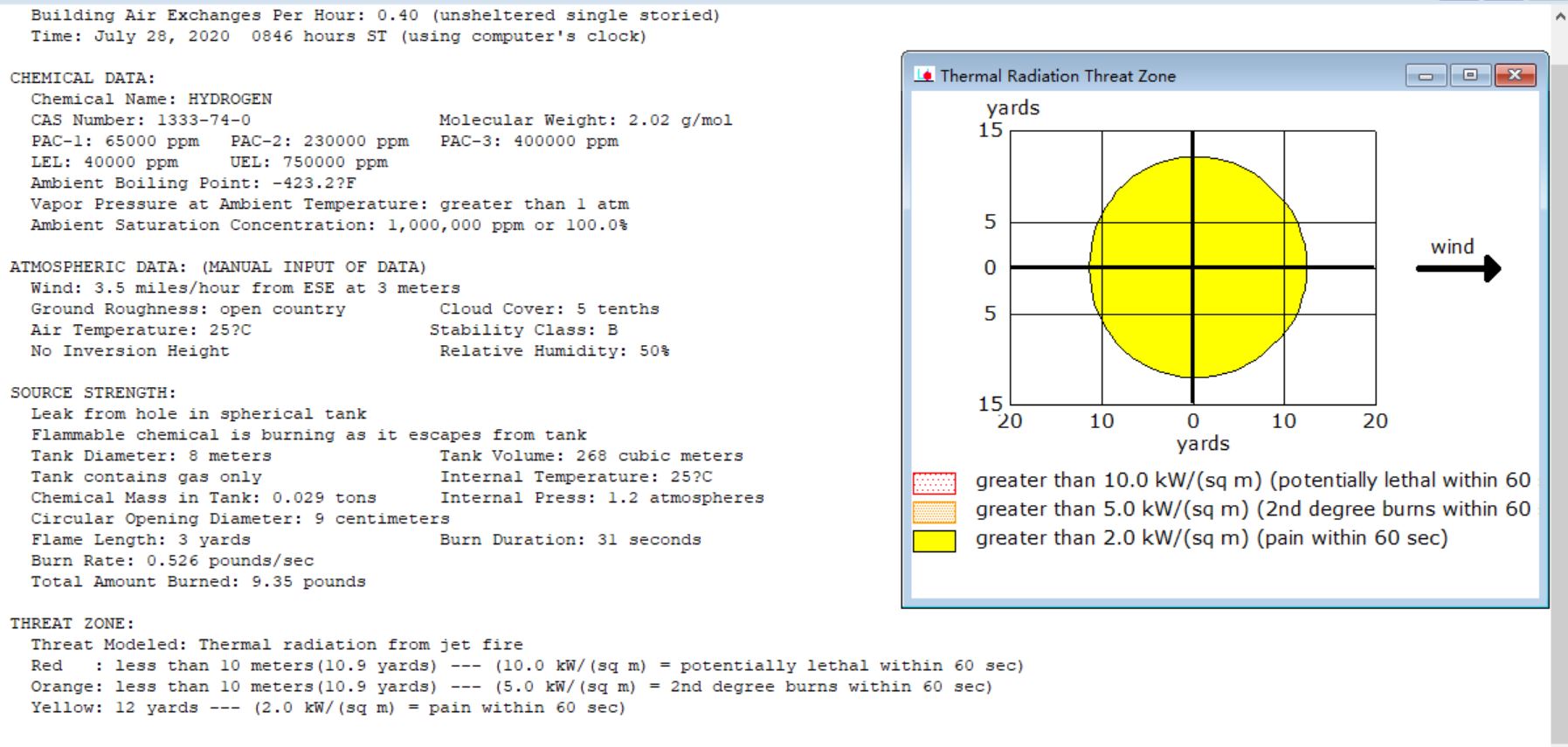This screenshot has height=747, width=1568.
Task: Click legend text 'greater than 2.0 kW/(sq m)'
Action: click(1212, 537)
